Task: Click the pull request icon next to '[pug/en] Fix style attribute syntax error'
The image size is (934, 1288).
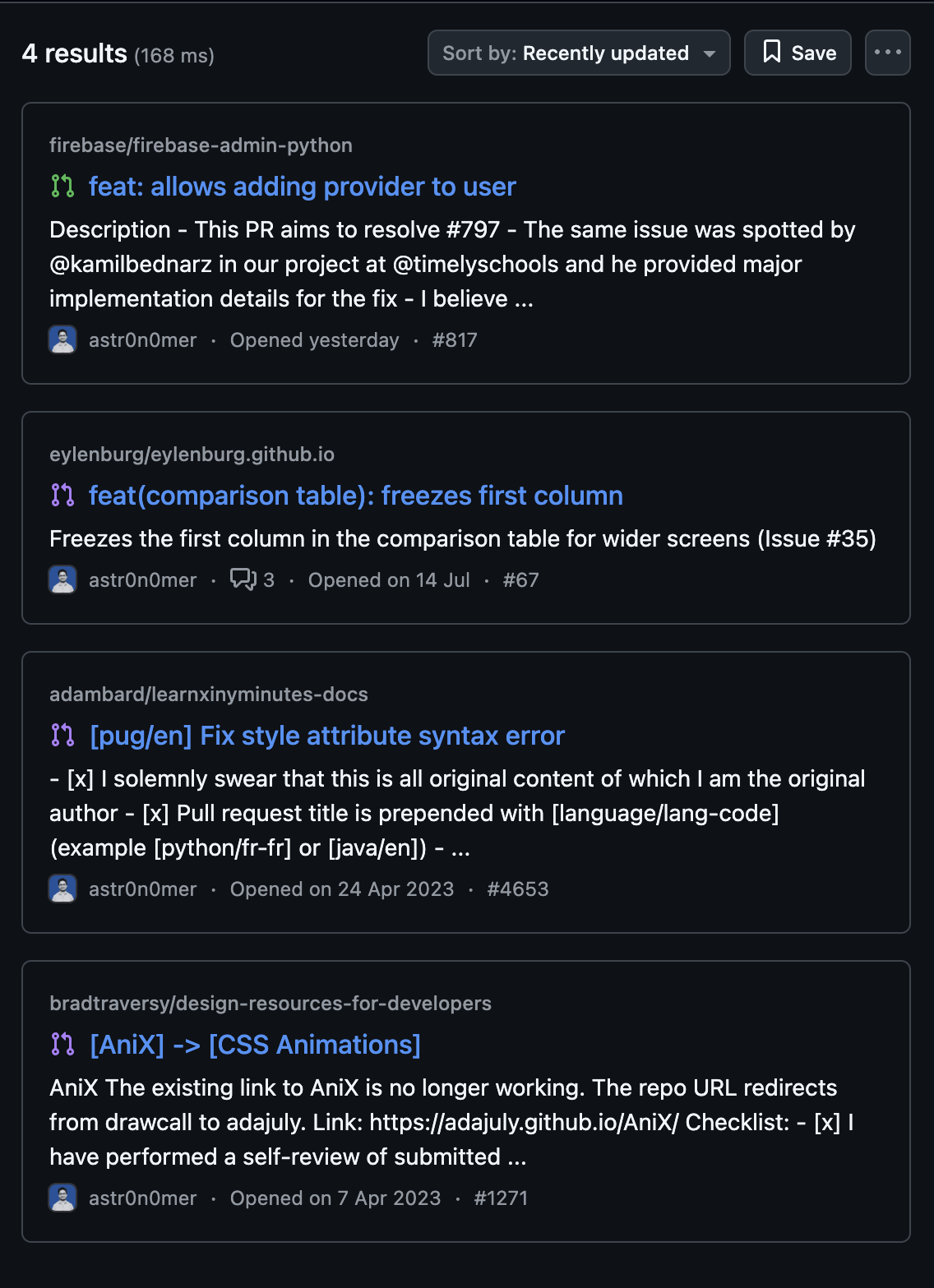Action: [x=61, y=736]
